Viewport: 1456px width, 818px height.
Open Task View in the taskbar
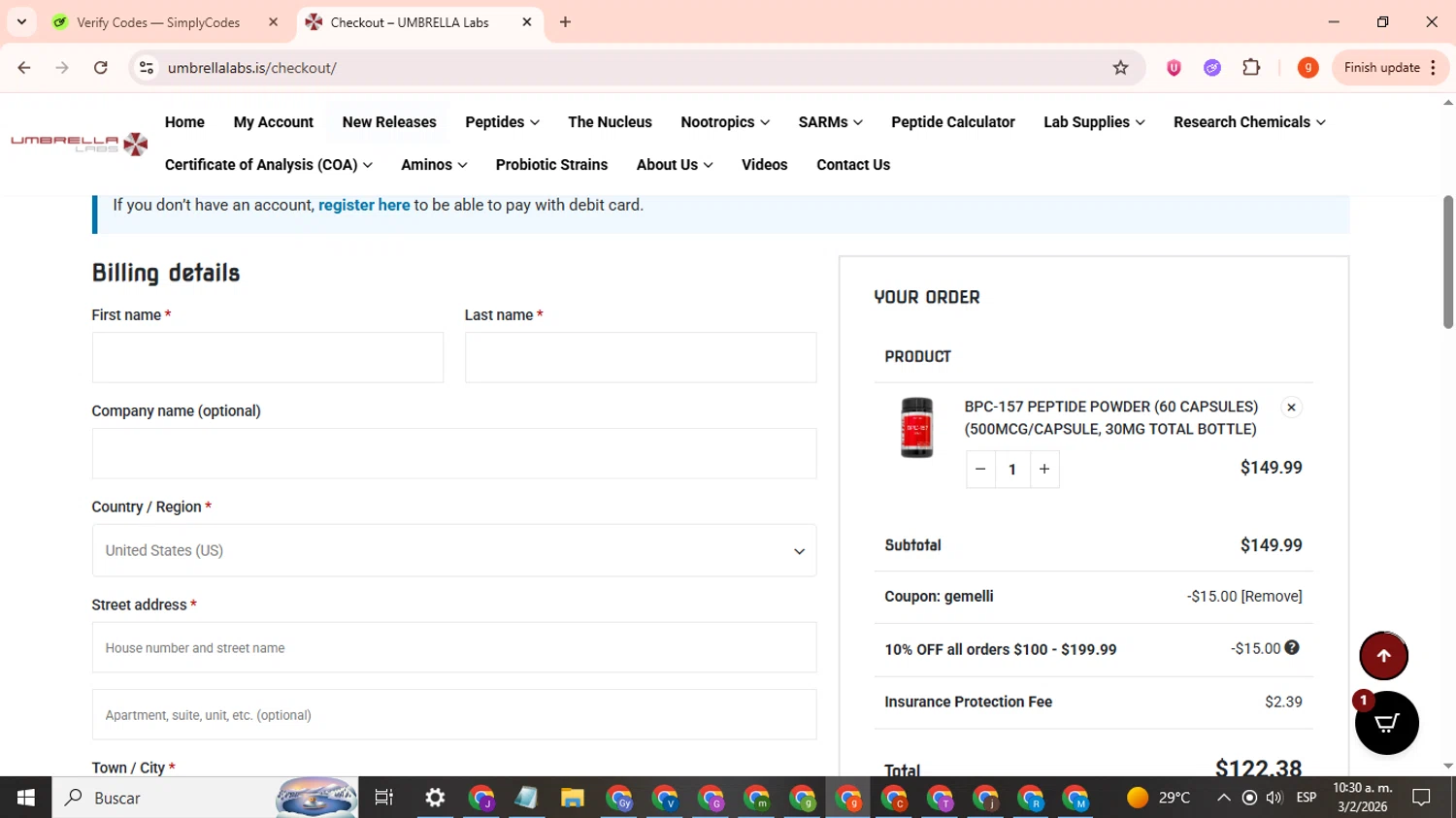[383, 798]
